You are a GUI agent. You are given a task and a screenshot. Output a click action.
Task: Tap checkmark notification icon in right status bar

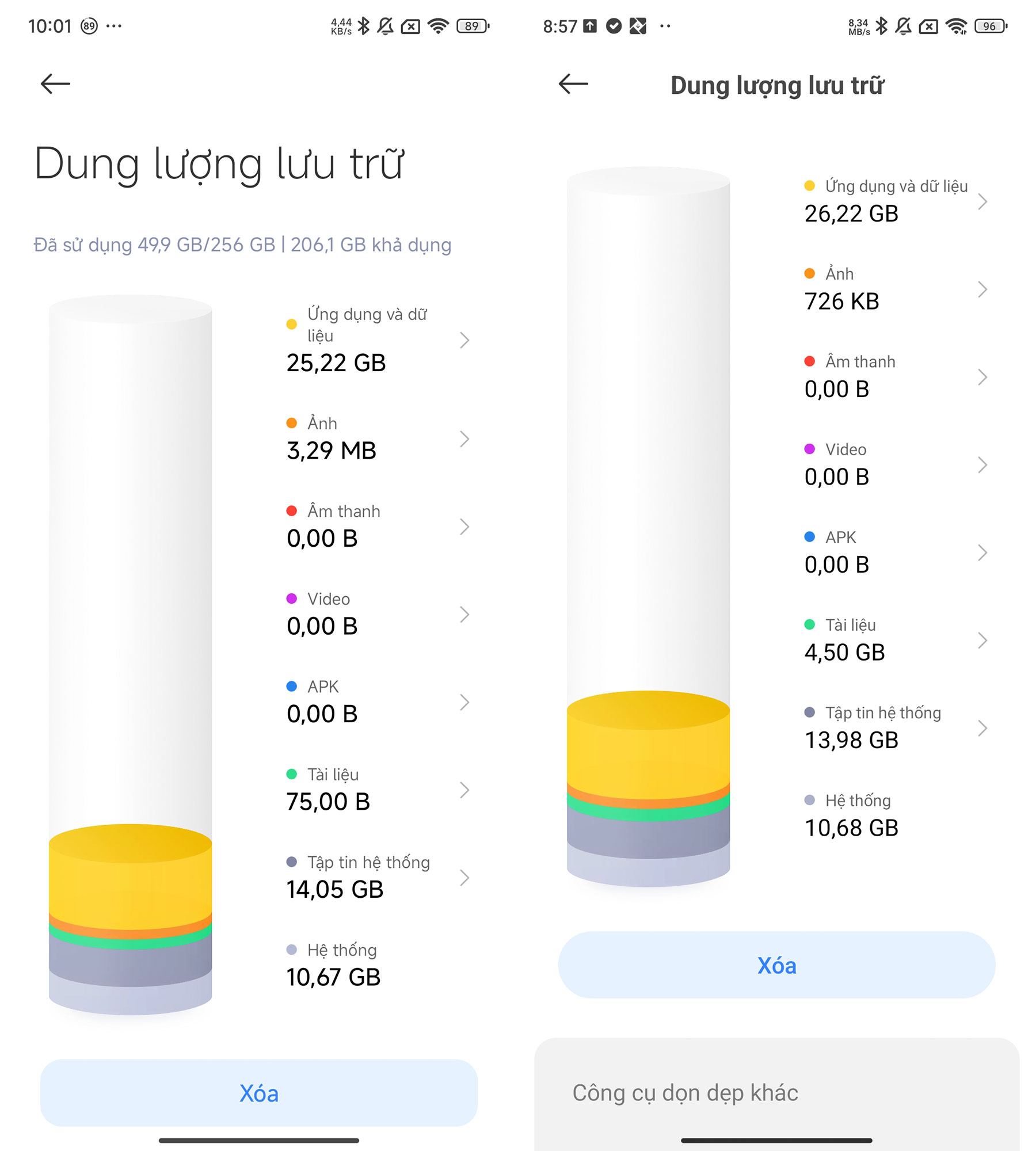614,26
